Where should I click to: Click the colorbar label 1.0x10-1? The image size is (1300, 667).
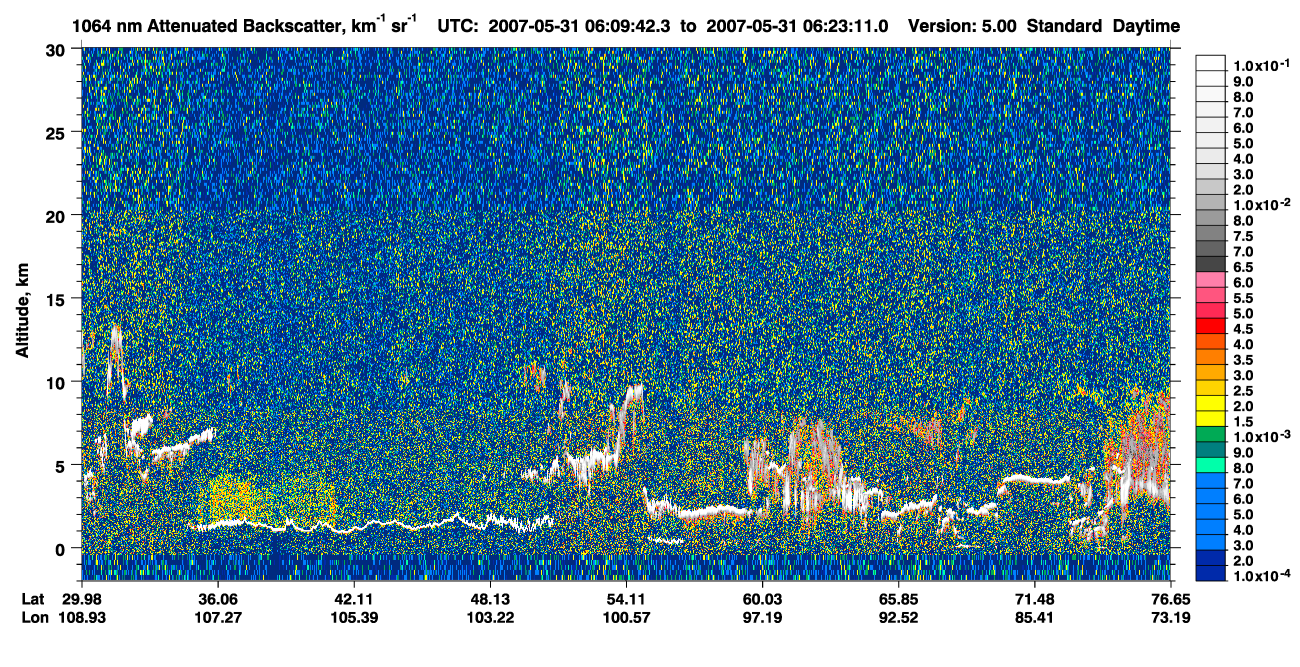pyautogui.click(x=1263, y=64)
